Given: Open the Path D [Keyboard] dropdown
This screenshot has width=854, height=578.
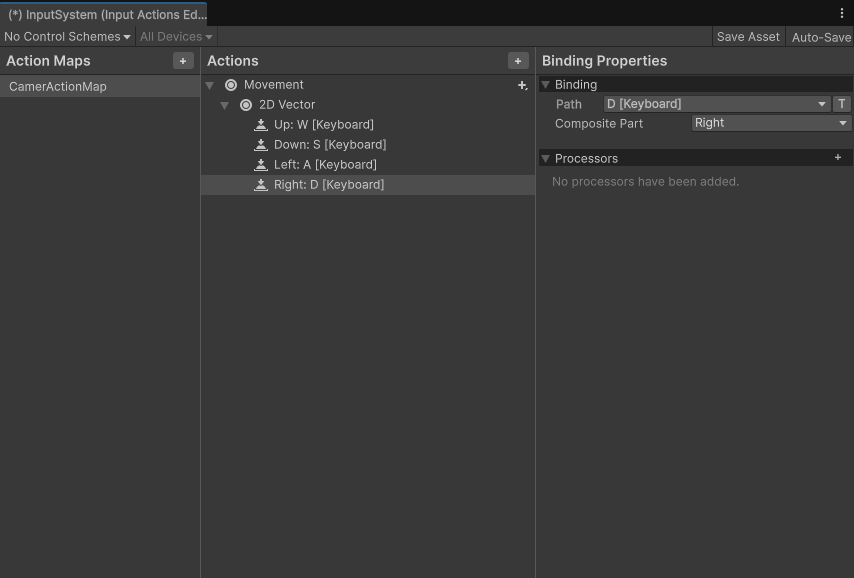Looking at the screenshot, I should pyautogui.click(x=716, y=104).
